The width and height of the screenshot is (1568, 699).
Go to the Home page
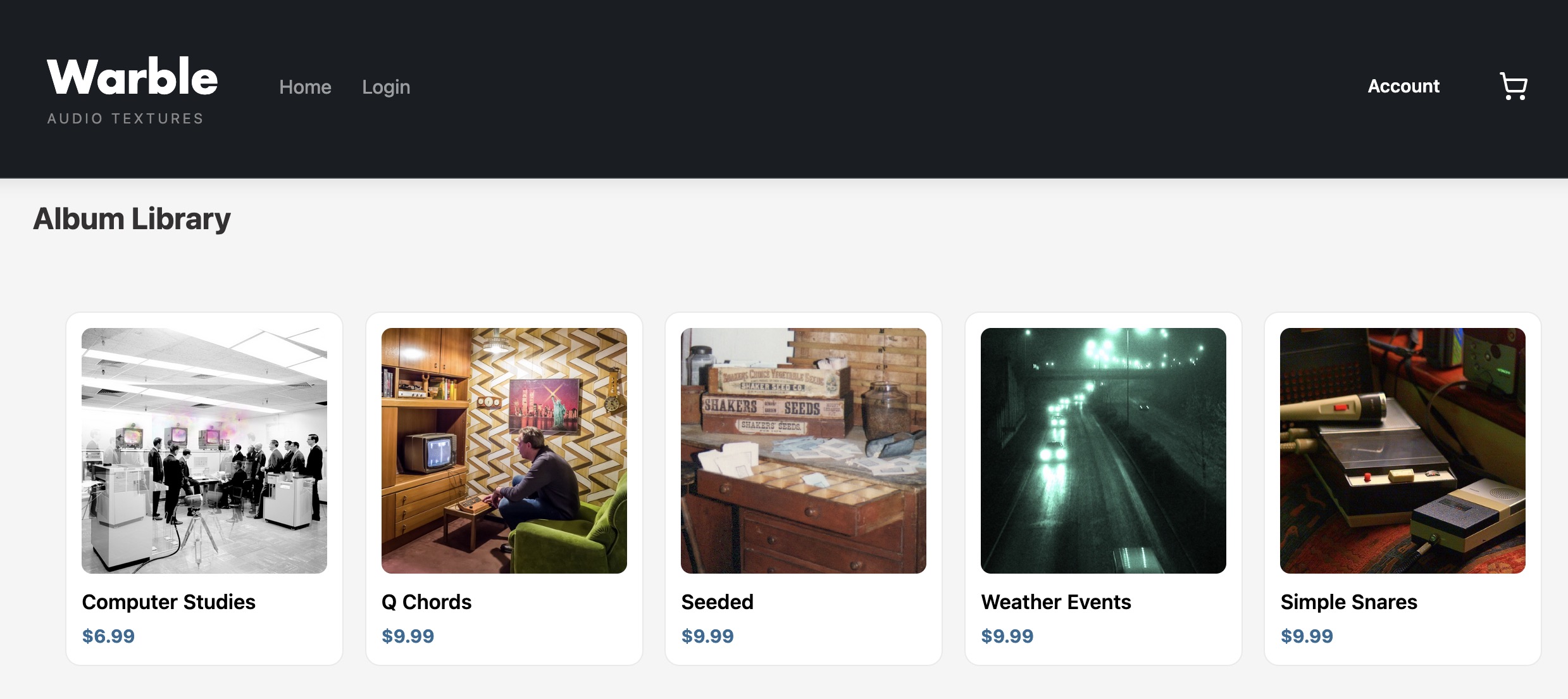[x=305, y=87]
